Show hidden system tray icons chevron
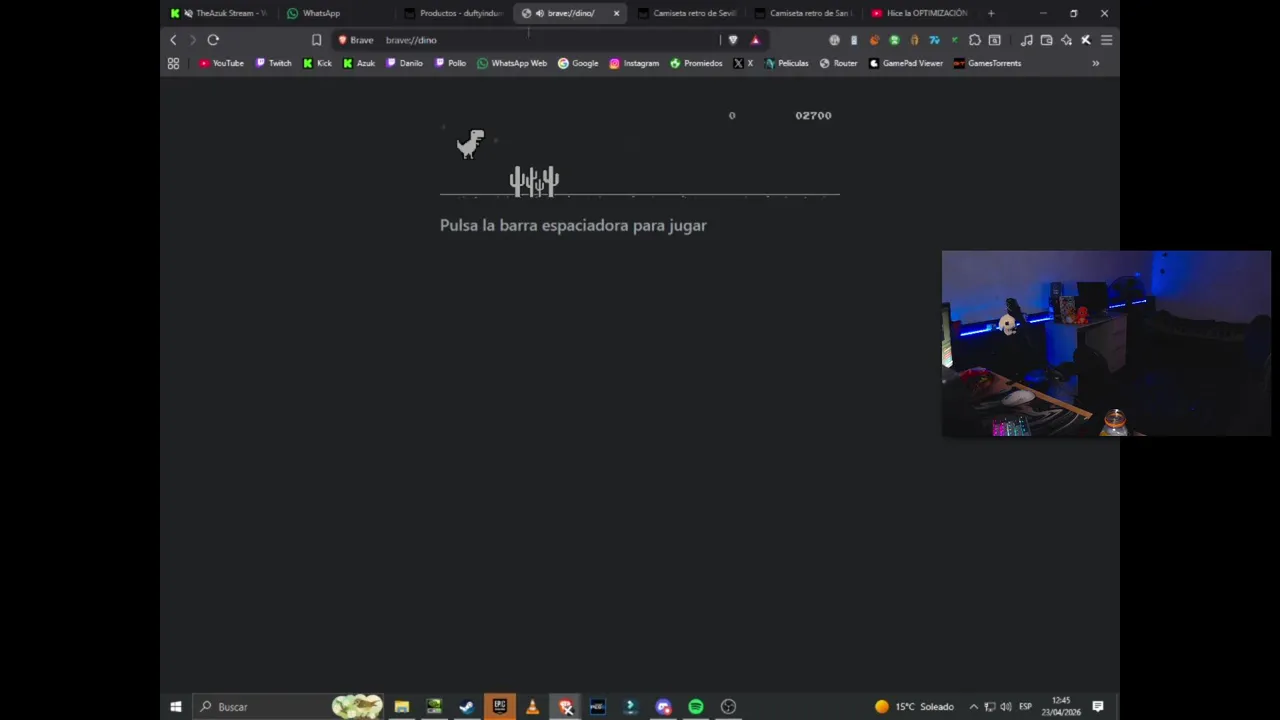The height and width of the screenshot is (720, 1280). coord(973,707)
